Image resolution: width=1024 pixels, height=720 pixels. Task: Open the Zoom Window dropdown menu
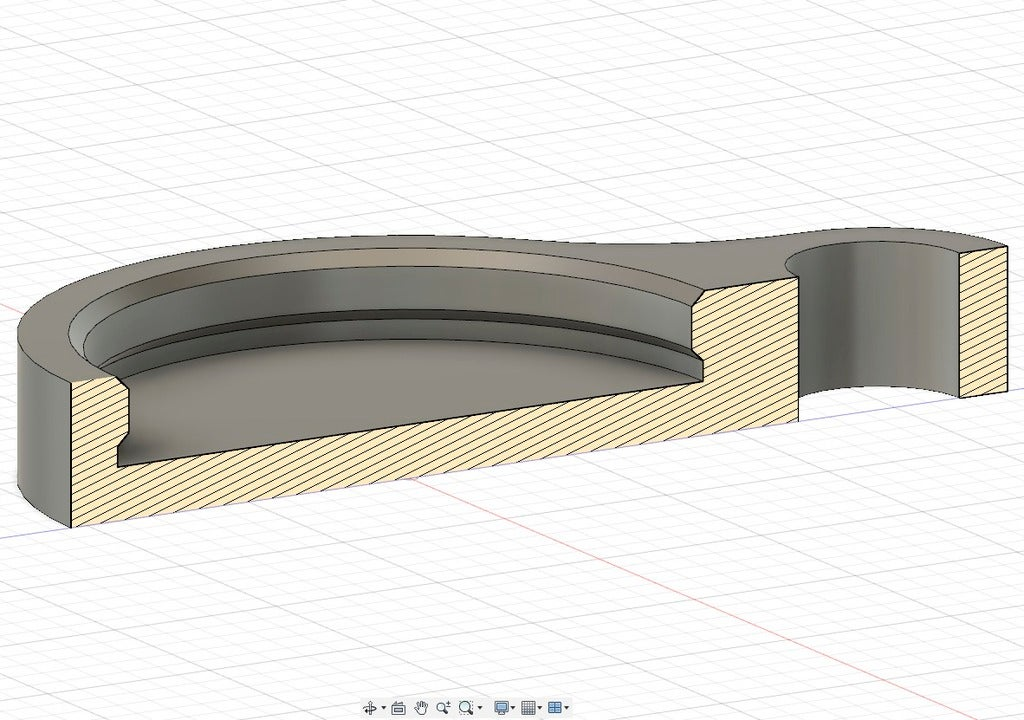(x=481, y=707)
